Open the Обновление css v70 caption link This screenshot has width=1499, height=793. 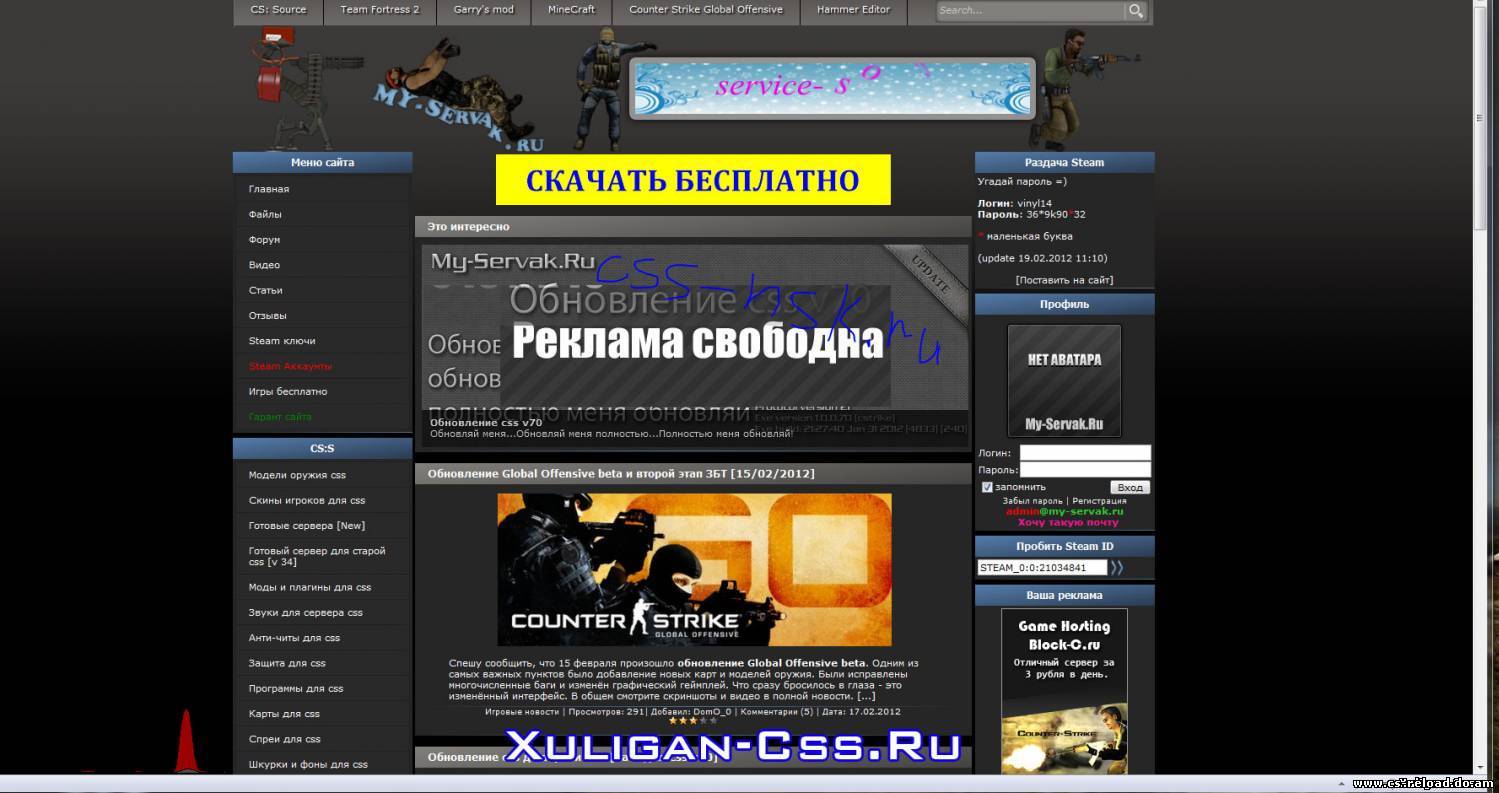[486, 423]
